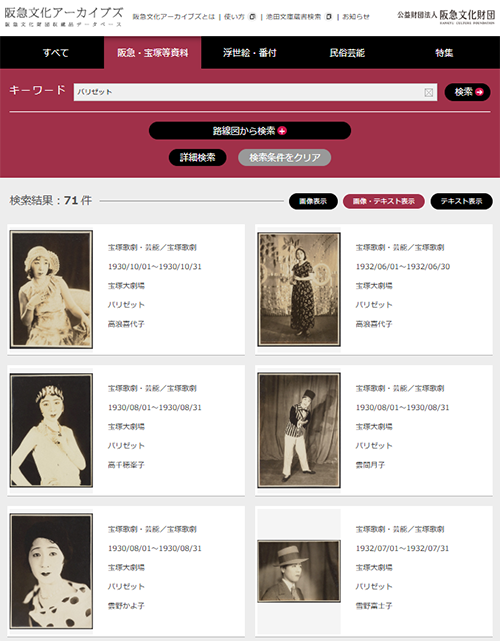Select the 画像・テキスト表示 view mode

[383, 201]
